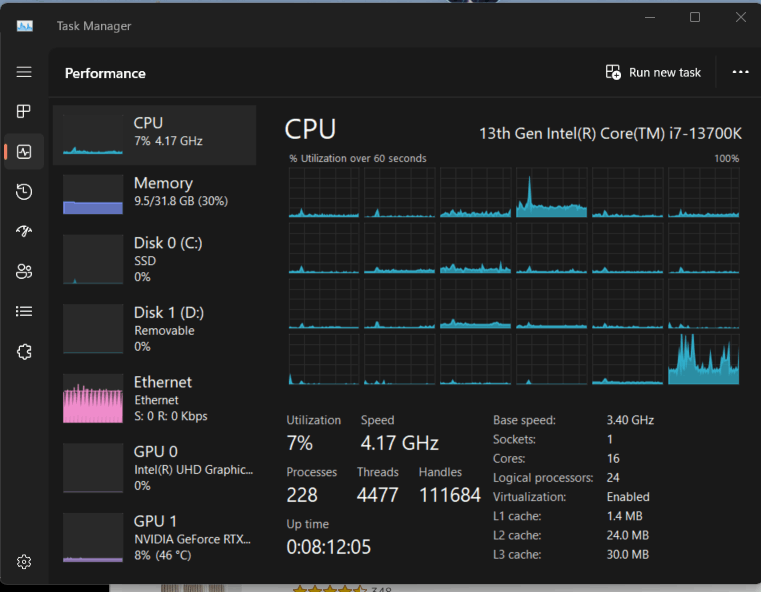Click the 7% utilization value
Screen dimensions: 761x592
[299, 443]
